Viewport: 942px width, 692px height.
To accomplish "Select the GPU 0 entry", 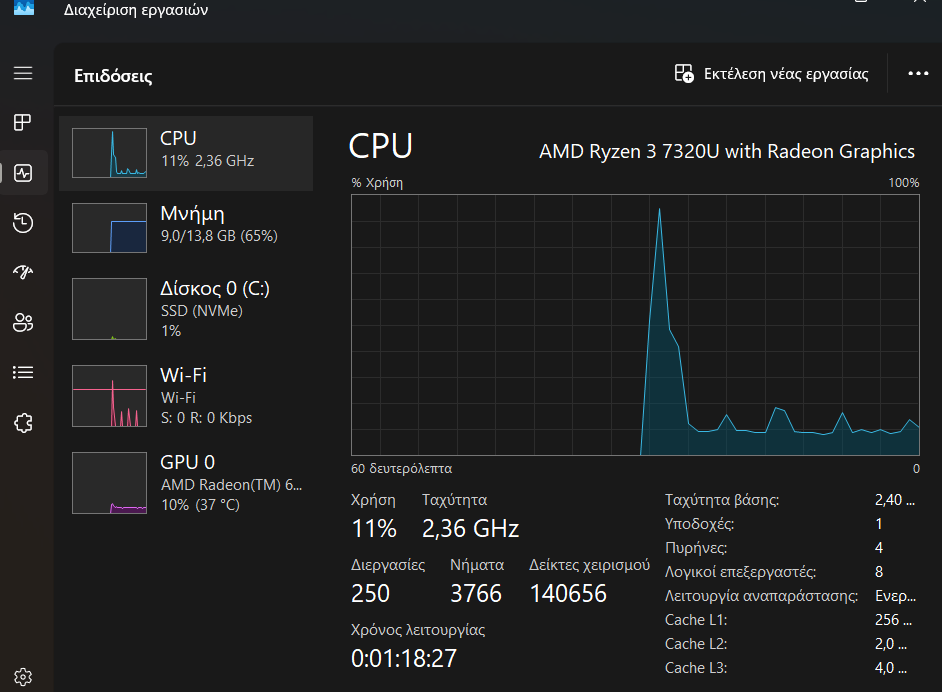I will click(x=186, y=482).
